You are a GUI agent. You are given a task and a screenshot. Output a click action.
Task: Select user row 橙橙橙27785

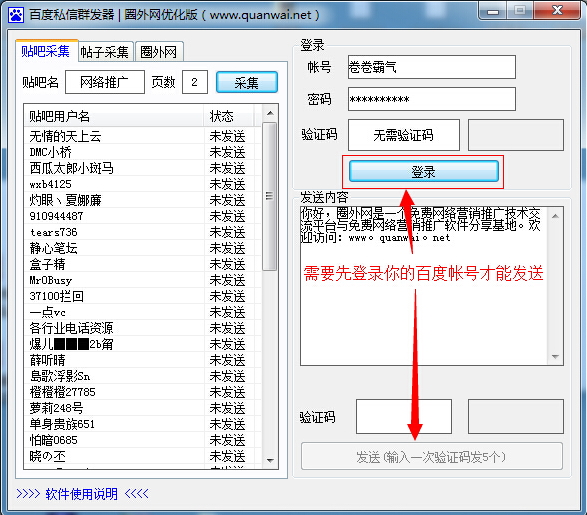[x=142, y=392]
